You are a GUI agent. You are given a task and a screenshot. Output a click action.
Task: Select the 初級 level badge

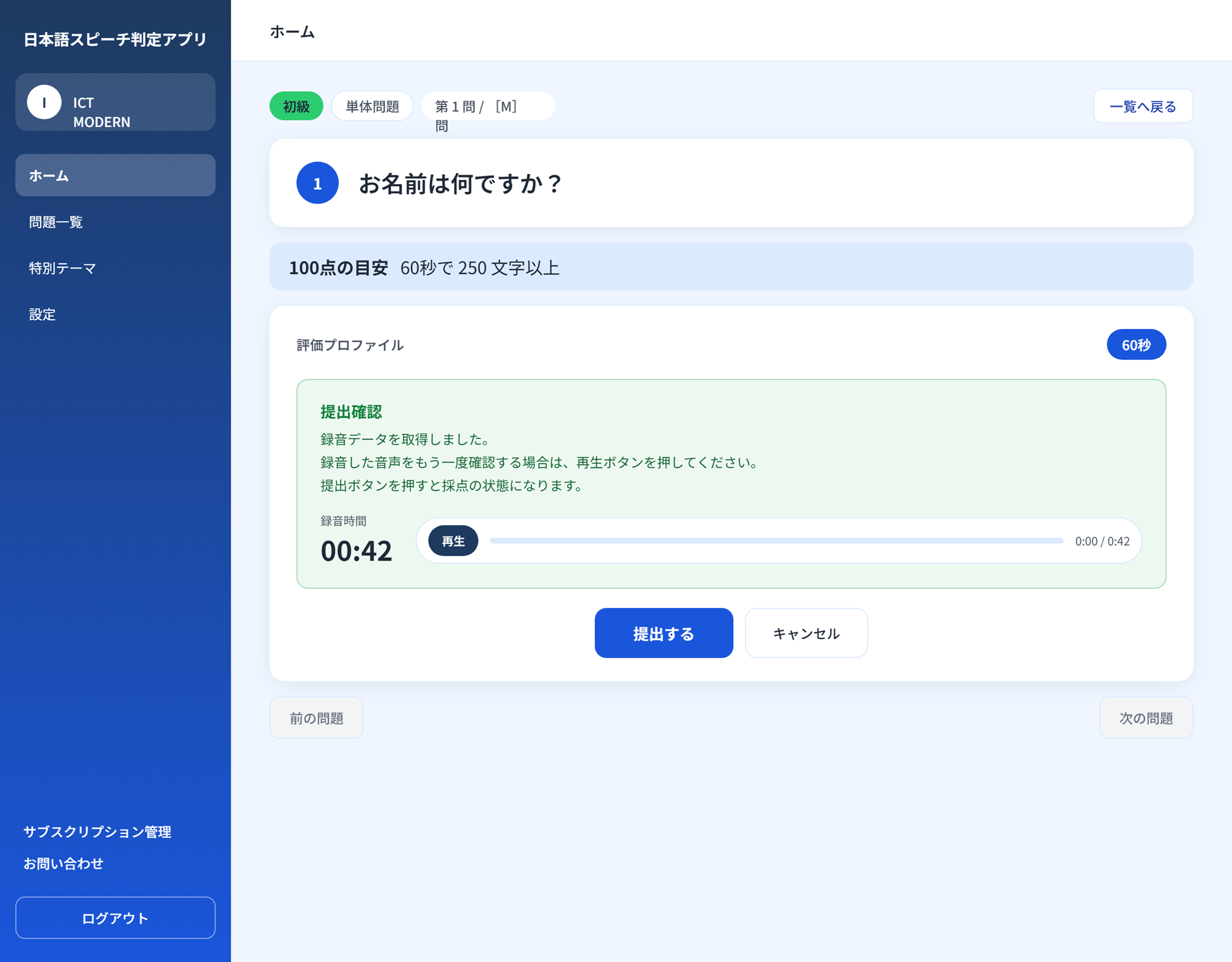point(296,107)
